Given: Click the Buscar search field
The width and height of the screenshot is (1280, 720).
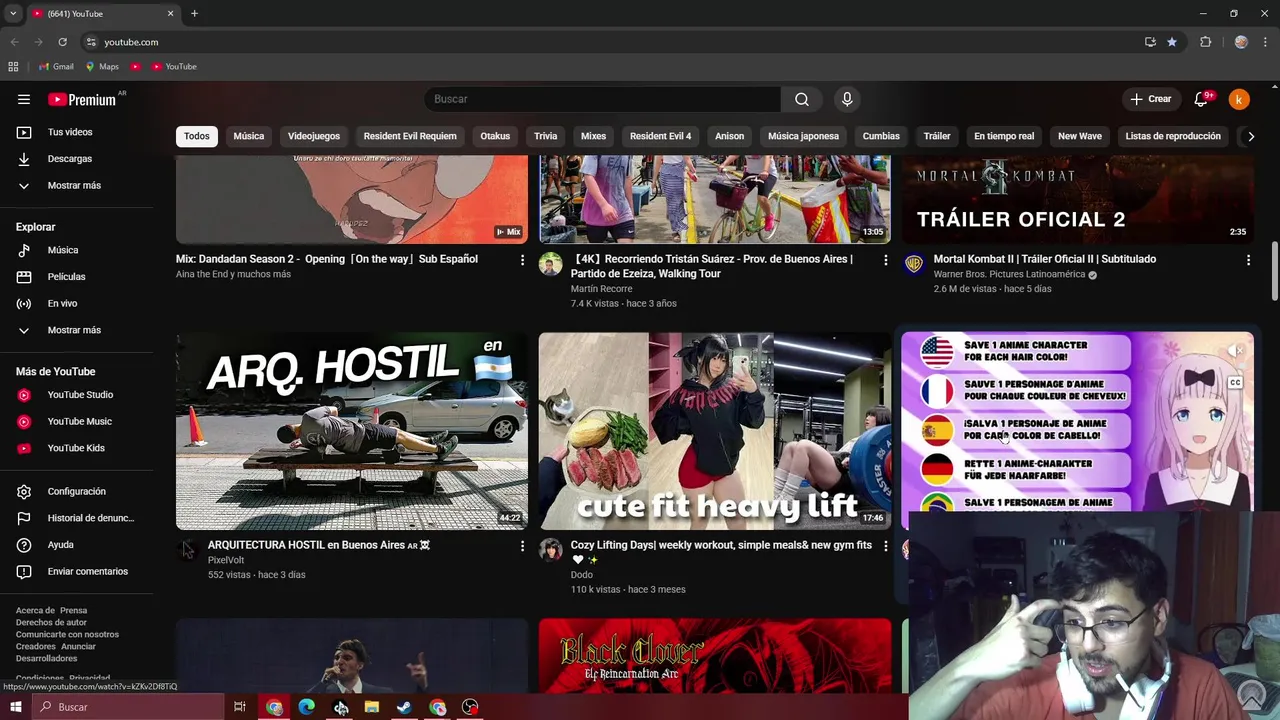Looking at the screenshot, I should pyautogui.click(x=603, y=99).
